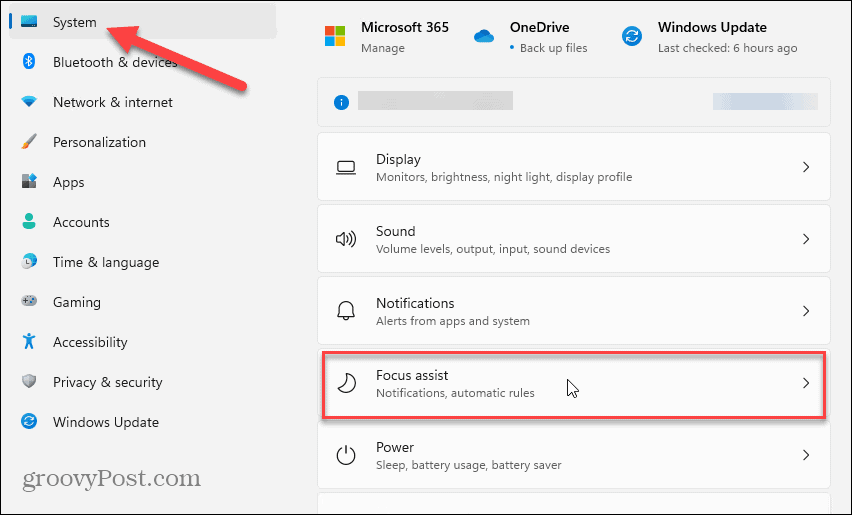Click the Accounts person icon
This screenshot has height=515, width=852.
click(29, 222)
